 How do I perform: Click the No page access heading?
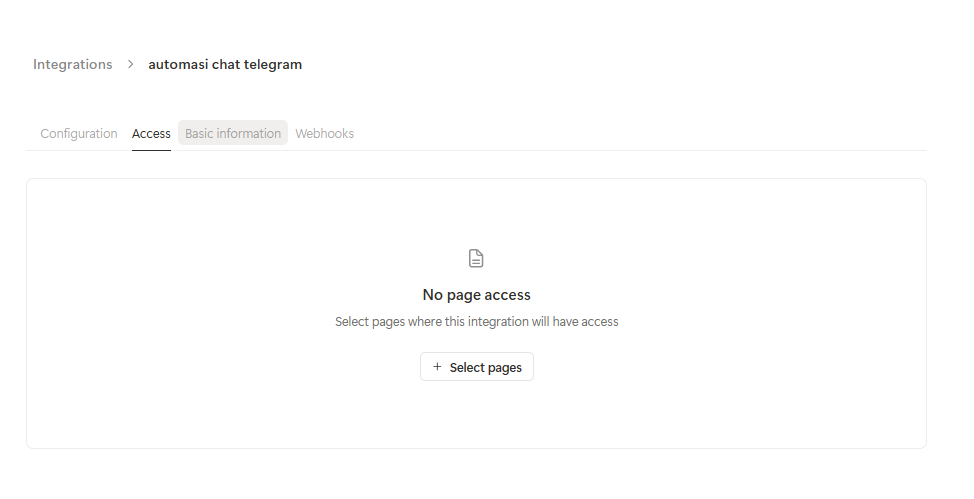476,295
